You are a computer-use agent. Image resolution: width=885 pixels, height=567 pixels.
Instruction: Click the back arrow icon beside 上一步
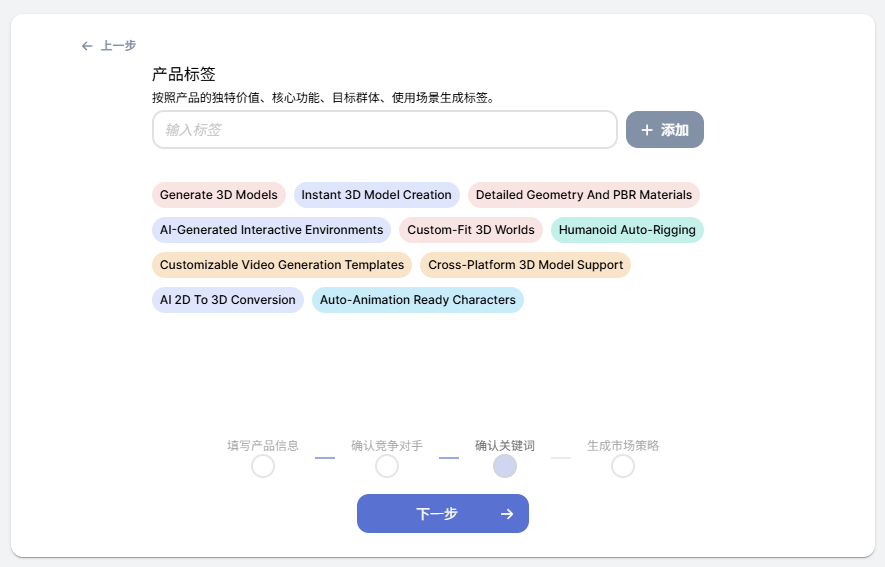click(x=87, y=46)
